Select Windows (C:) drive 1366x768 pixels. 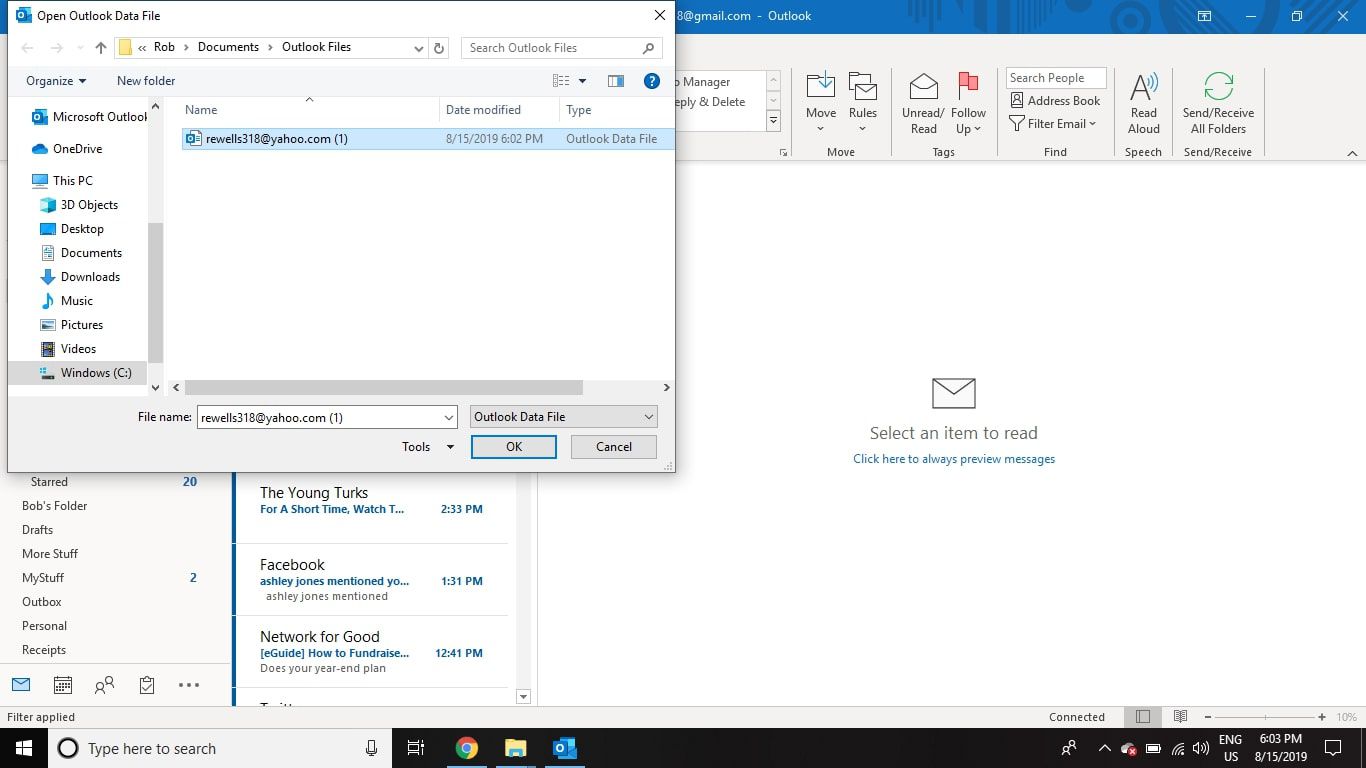tap(77, 372)
